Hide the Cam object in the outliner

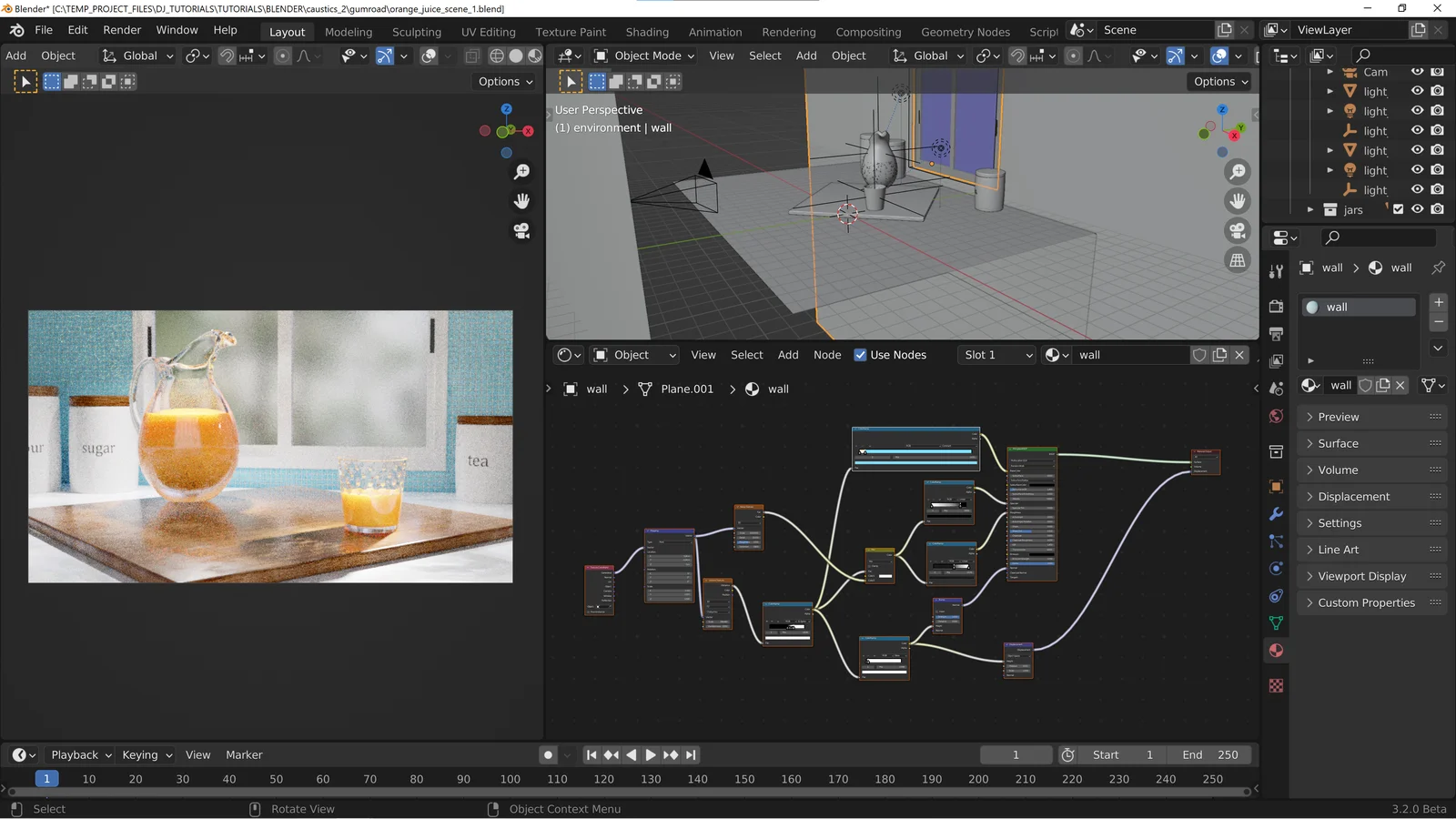(1417, 72)
